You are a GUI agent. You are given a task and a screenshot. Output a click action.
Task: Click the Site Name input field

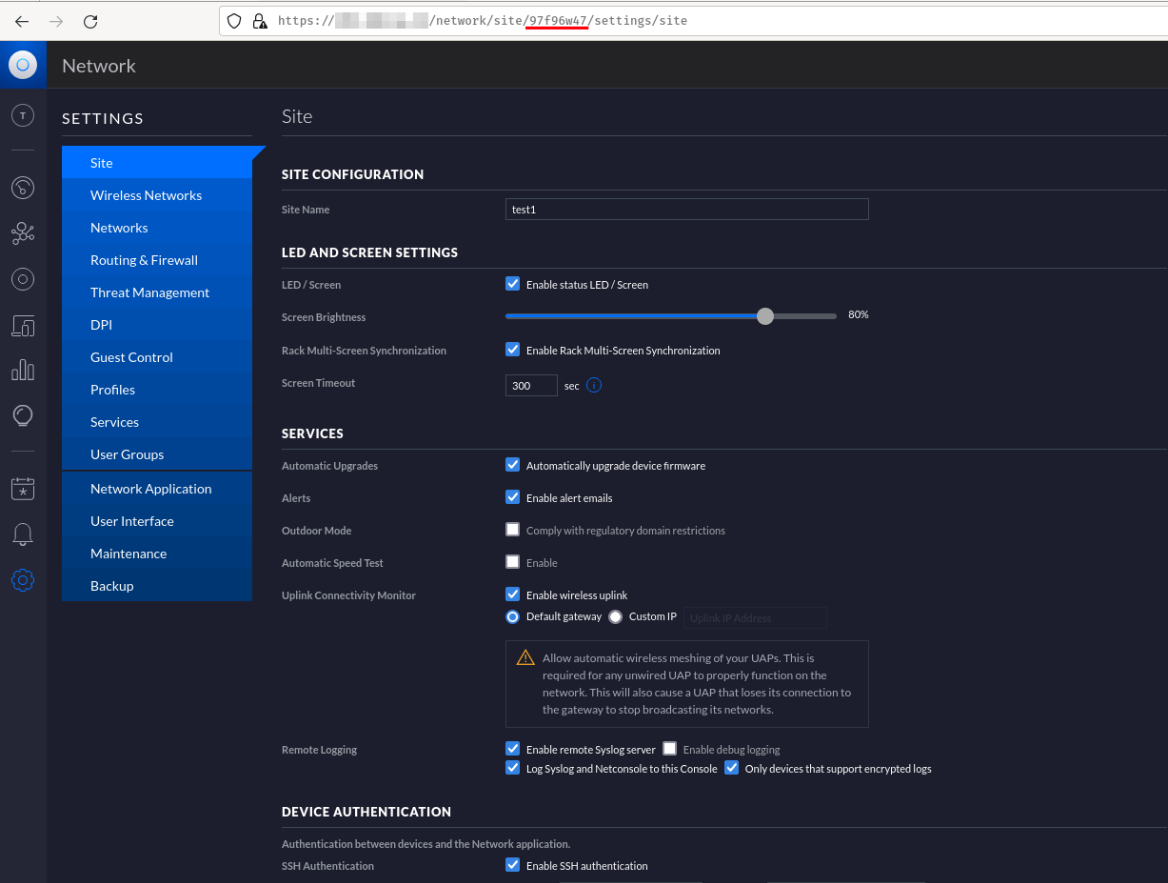(x=686, y=210)
